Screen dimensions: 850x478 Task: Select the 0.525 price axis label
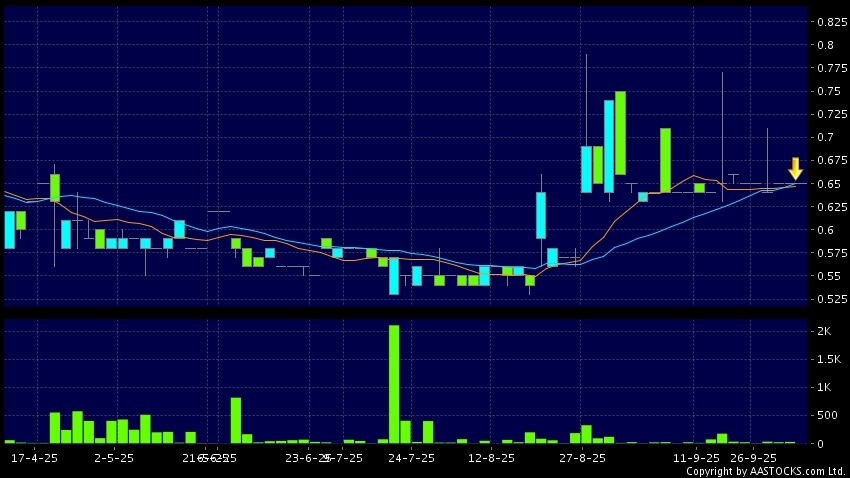point(832,299)
